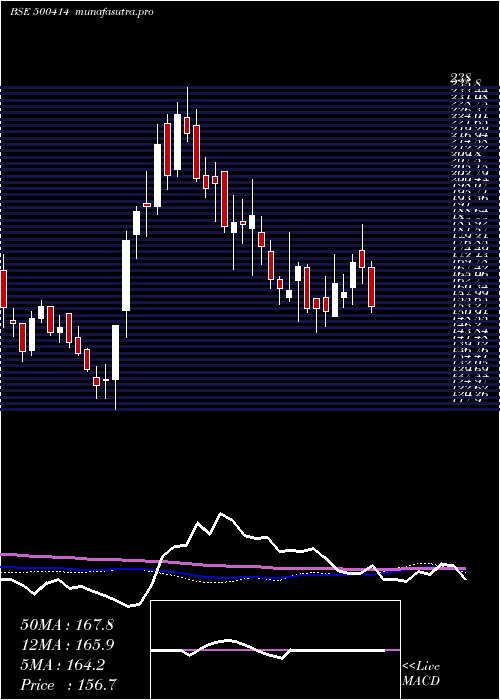The height and width of the screenshot is (700, 500).
Task: Click the '<<Live MACD' label
Action: click(421, 674)
